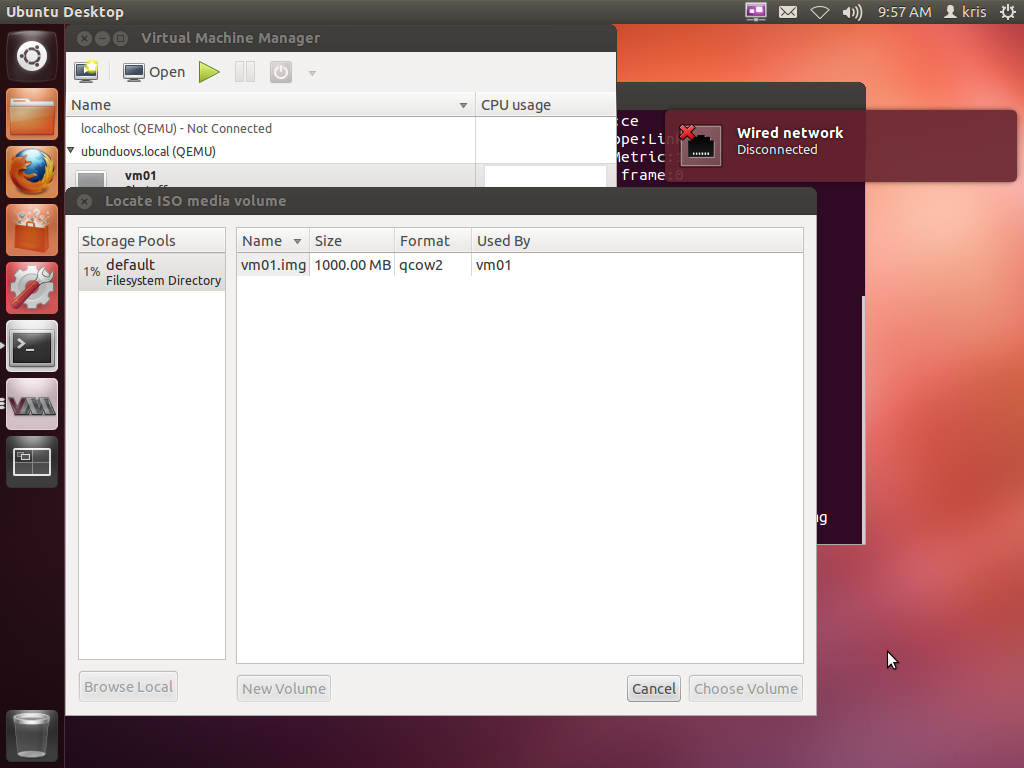The height and width of the screenshot is (768, 1024).
Task: Open the display indicator in top panel
Action: (756, 12)
